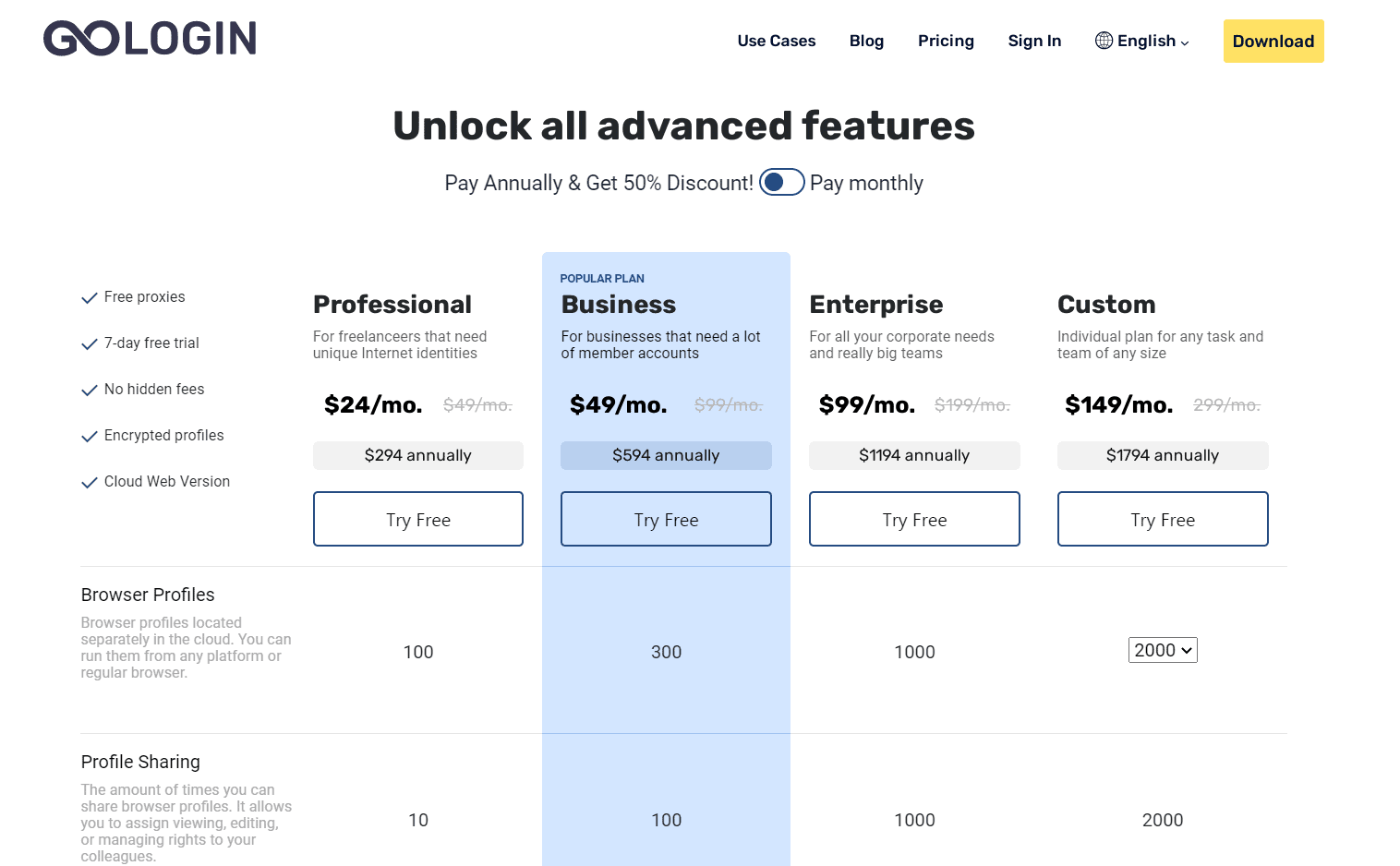Try Free for Business plan

coord(666,519)
